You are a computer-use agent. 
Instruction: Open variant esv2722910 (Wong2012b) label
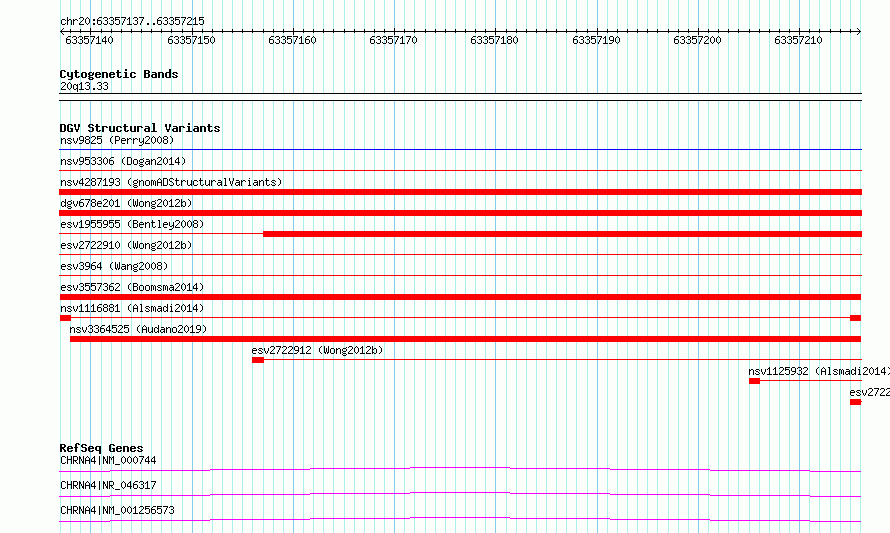point(126,245)
